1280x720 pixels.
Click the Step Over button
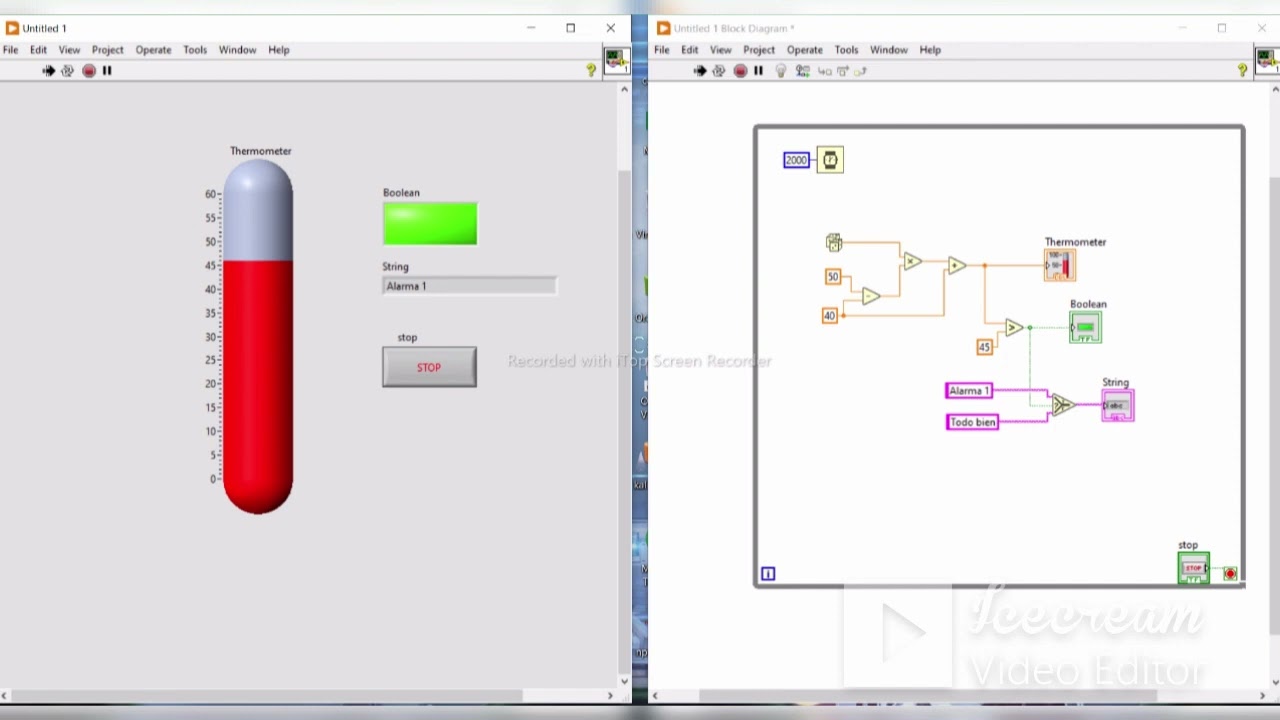pos(842,71)
